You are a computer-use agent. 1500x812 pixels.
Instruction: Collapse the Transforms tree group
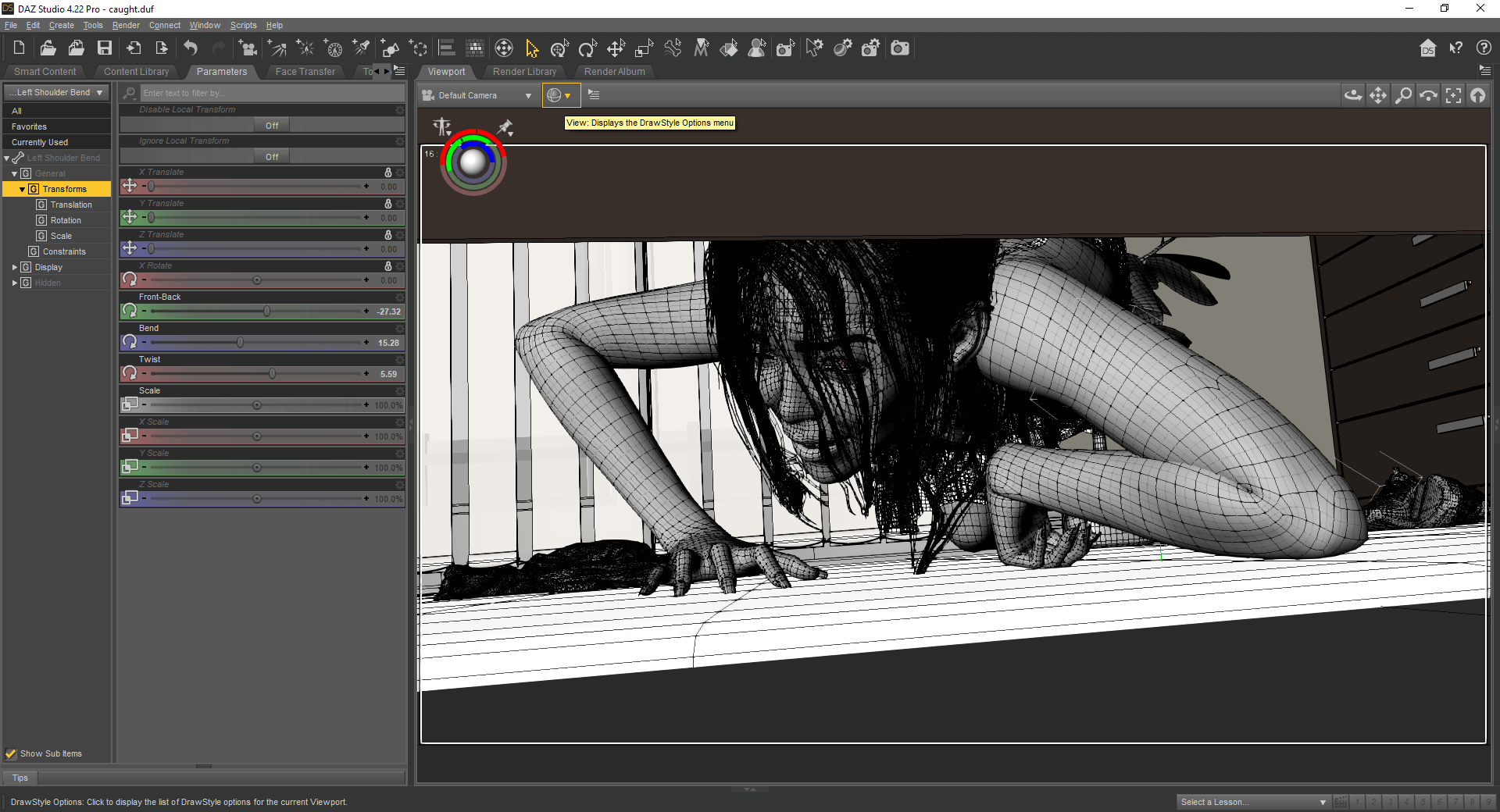click(x=22, y=190)
